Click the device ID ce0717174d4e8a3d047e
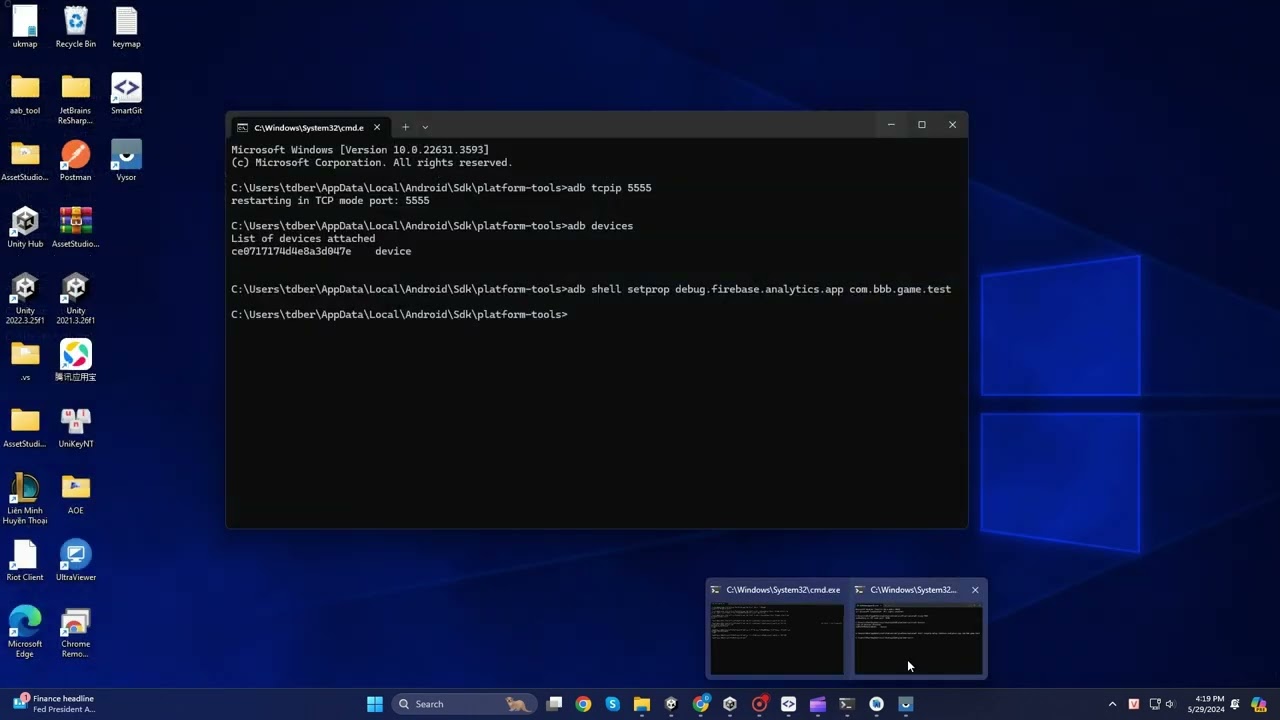The width and height of the screenshot is (1280, 720). (291, 251)
